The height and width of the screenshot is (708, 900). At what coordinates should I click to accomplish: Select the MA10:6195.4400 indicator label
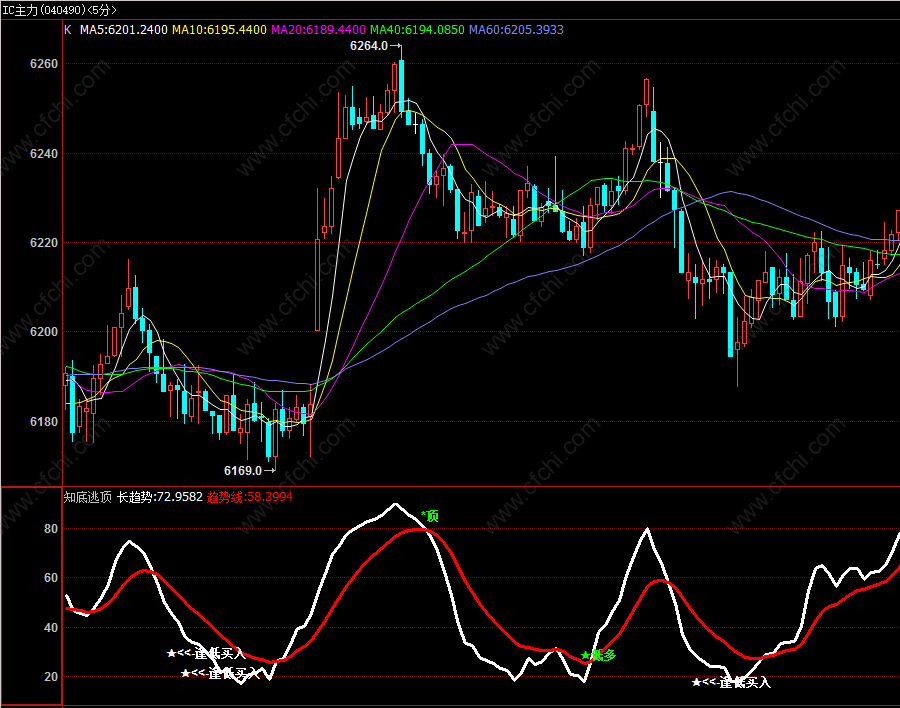[219, 30]
